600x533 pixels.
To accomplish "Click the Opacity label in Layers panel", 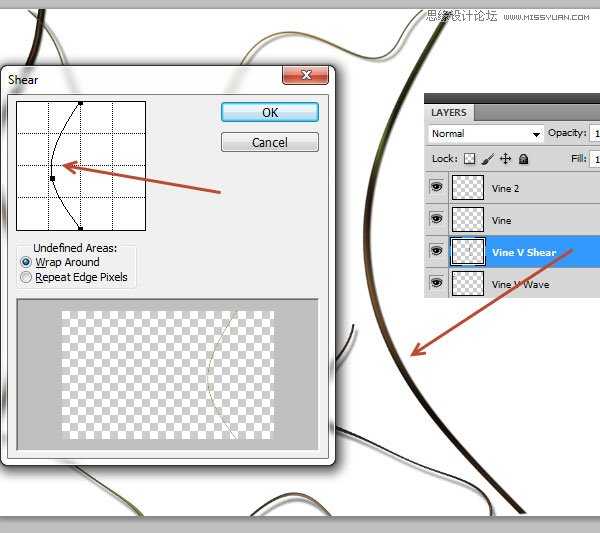I will [567, 133].
